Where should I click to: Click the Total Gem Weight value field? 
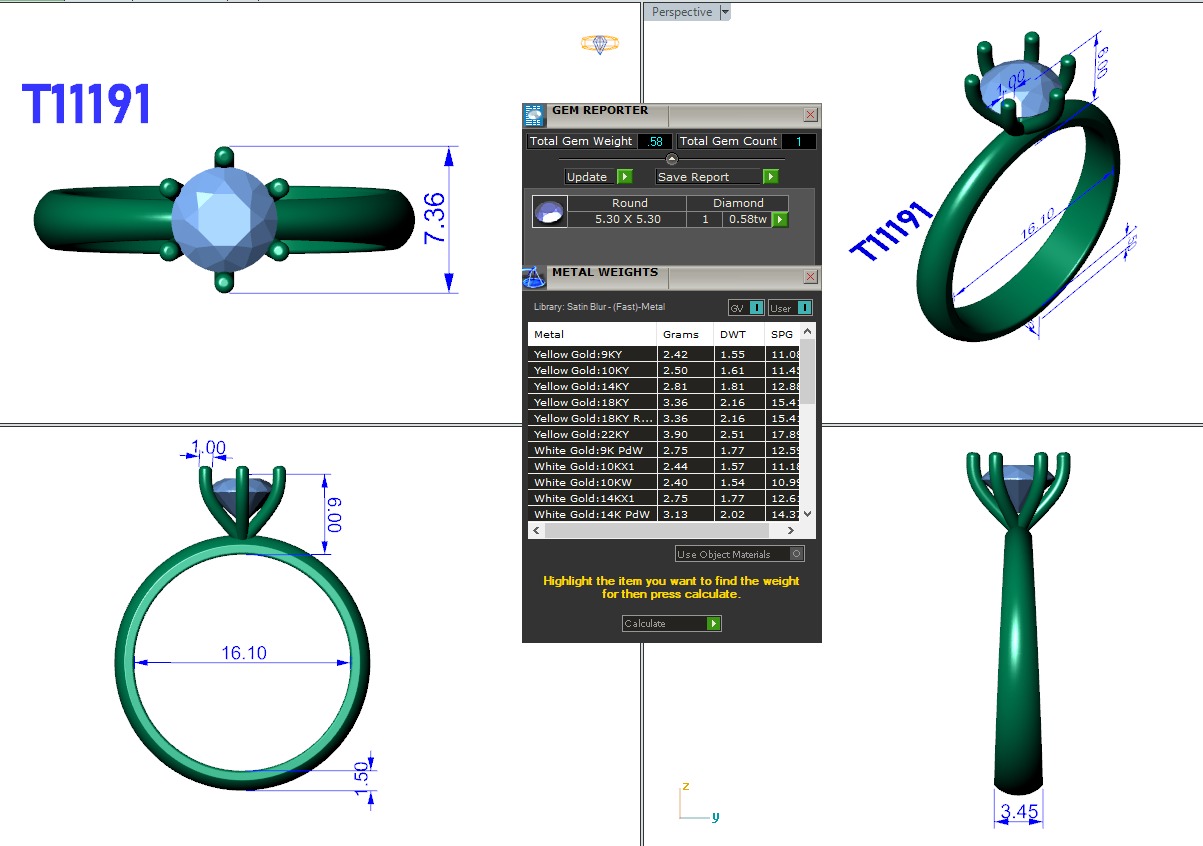pyautogui.click(x=654, y=142)
